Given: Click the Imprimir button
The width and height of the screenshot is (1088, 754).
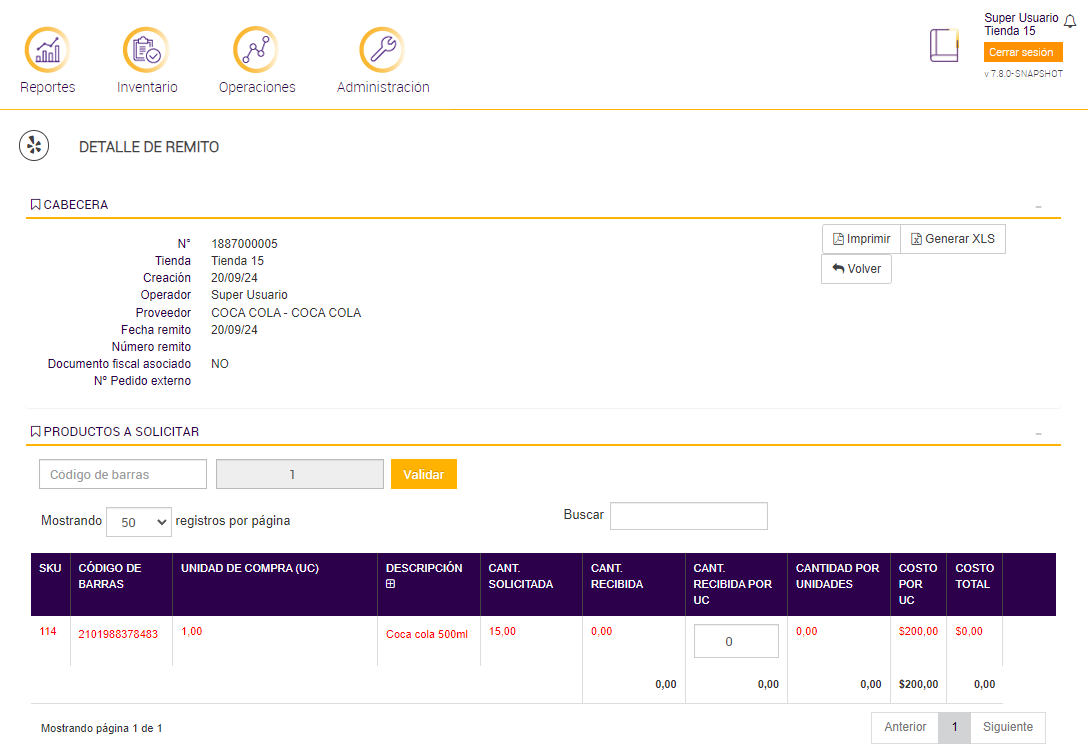Looking at the screenshot, I should (x=861, y=239).
